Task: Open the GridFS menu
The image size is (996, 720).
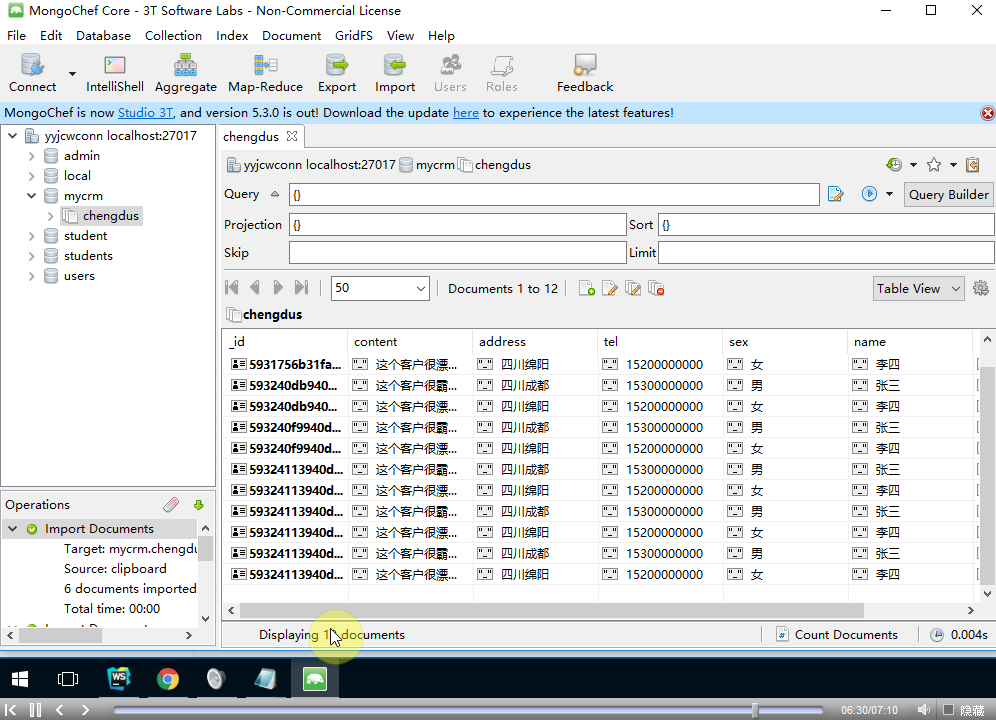Action: pos(353,35)
